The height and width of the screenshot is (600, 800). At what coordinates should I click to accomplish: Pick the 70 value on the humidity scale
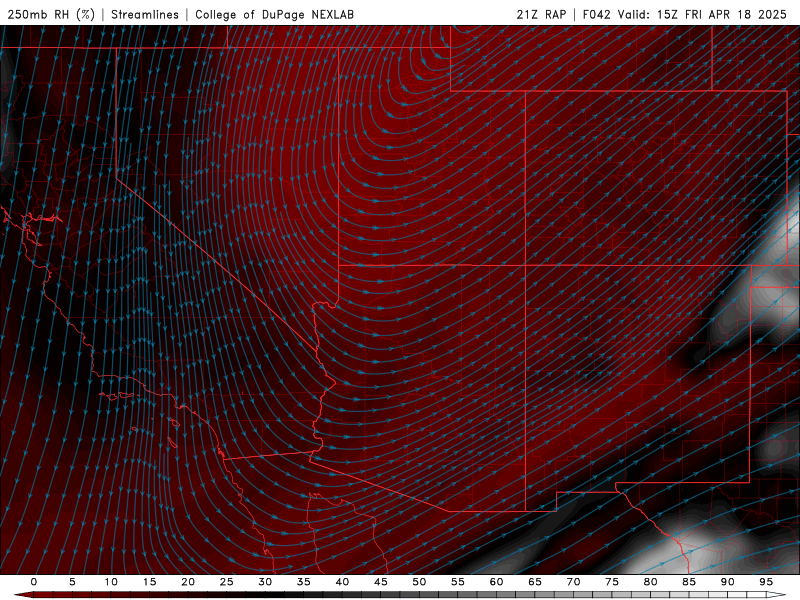573,582
